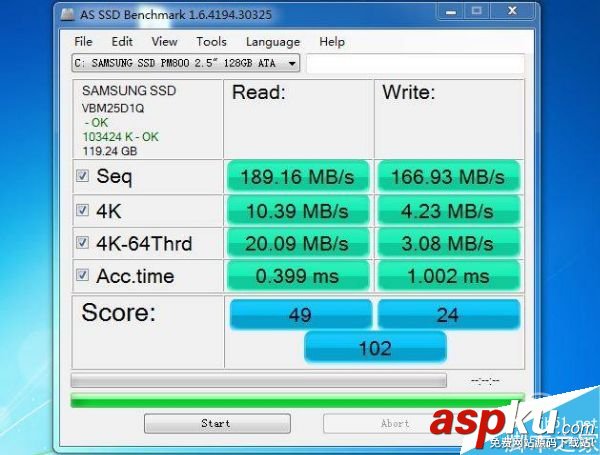This screenshot has height=455, width=600.
Task: Click the green overall progress bar
Action: point(297,400)
